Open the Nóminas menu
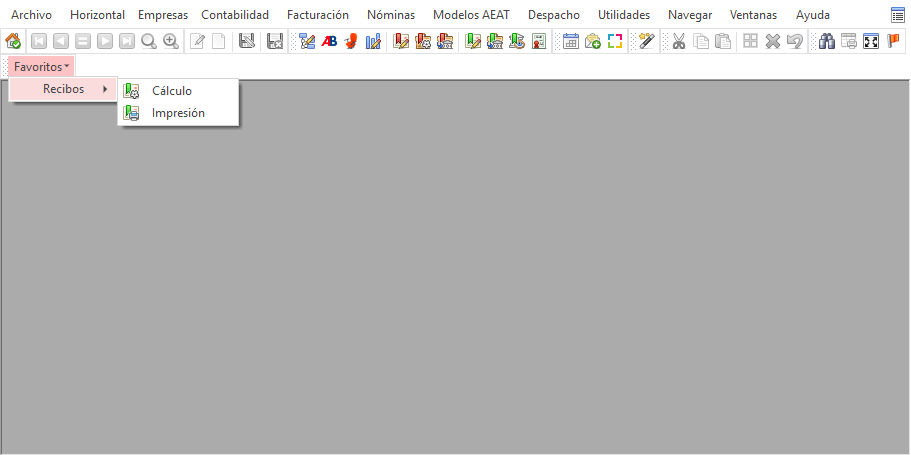 click(391, 15)
